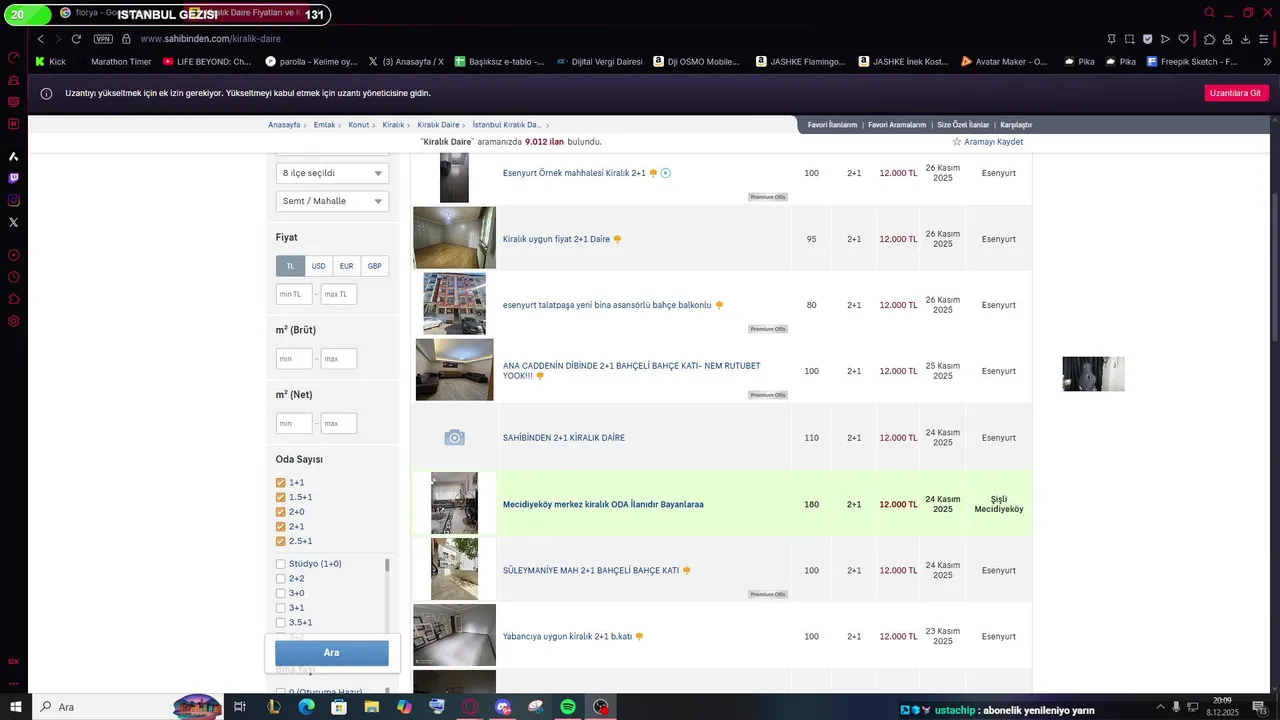1280x720 pixels.
Task: Open browser downloads icon
Action: 1246,39
